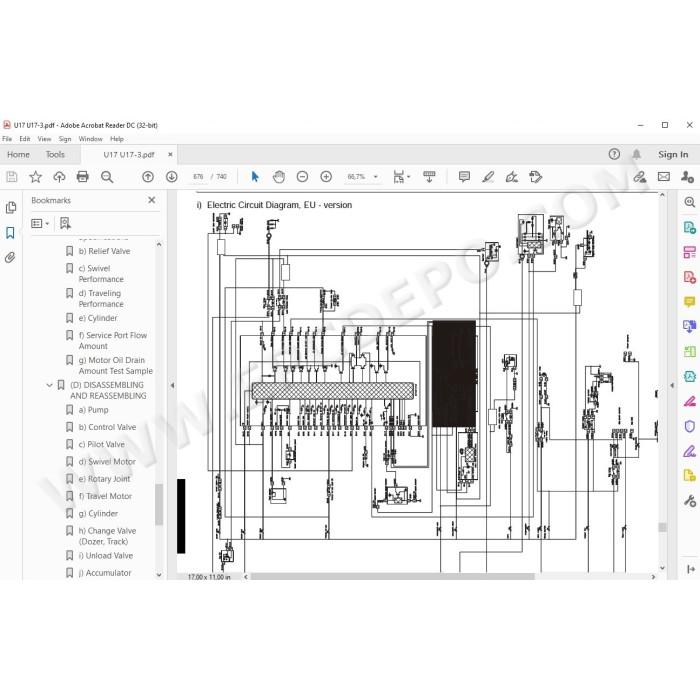Find current bookmark icon
Viewport: 700px width, 700px height.
[x=65, y=223]
